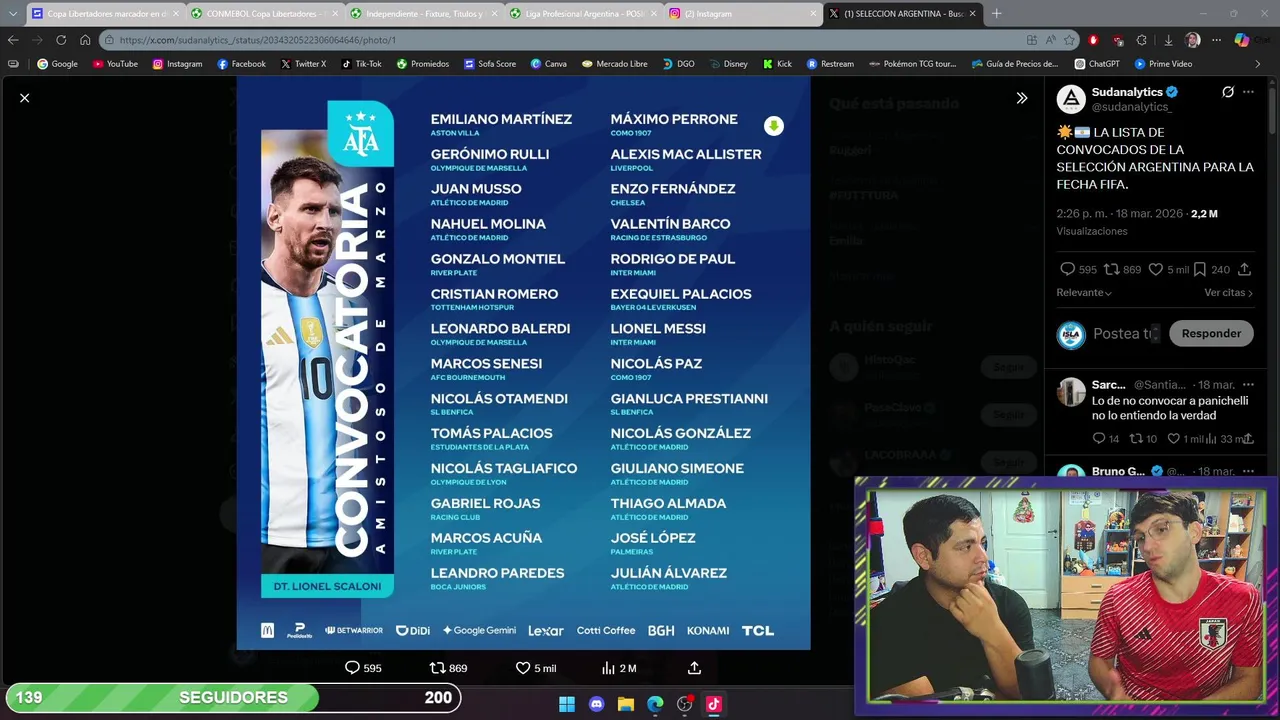Open Sarc commenter's avatar
This screenshot has height=720, width=1280.
pyautogui.click(x=1071, y=392)
